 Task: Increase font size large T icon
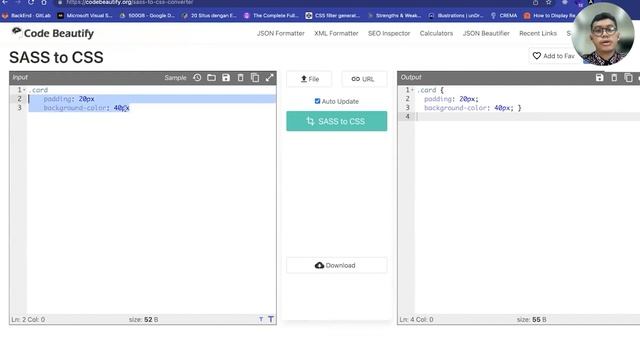pos(271,319)
